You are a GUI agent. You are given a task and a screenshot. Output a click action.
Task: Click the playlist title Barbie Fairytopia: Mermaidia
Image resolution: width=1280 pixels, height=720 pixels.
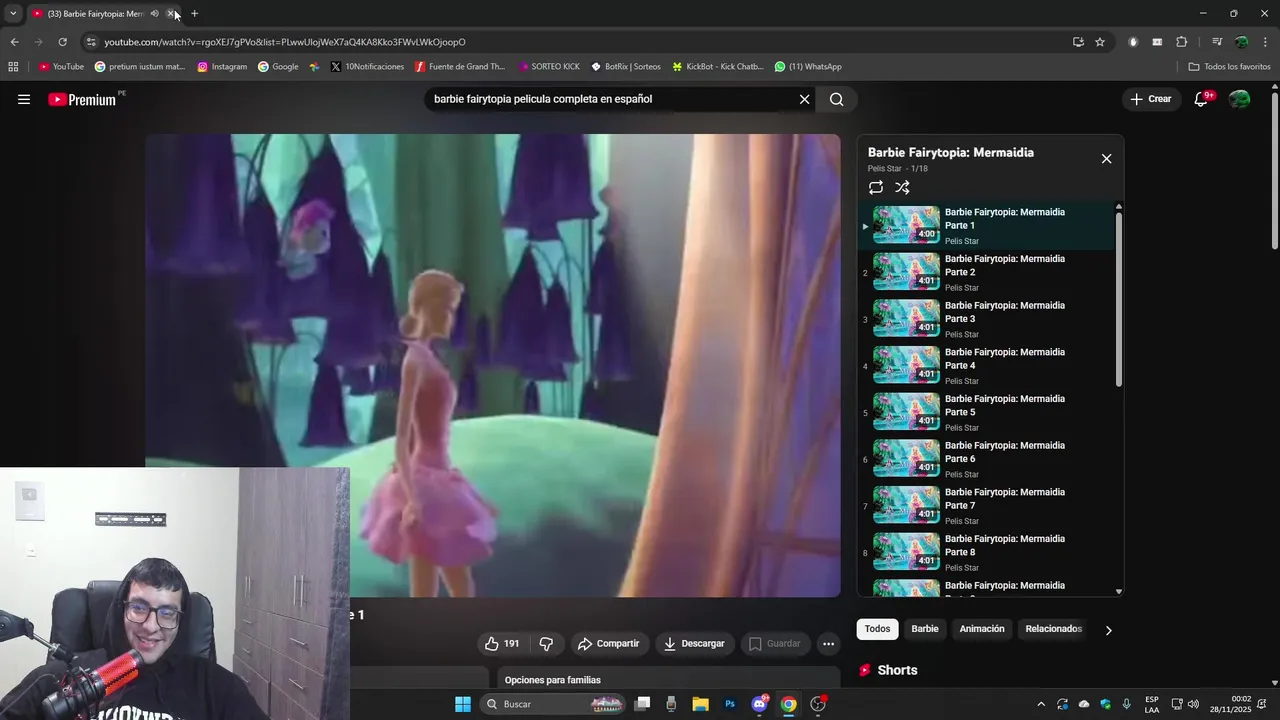951,152
